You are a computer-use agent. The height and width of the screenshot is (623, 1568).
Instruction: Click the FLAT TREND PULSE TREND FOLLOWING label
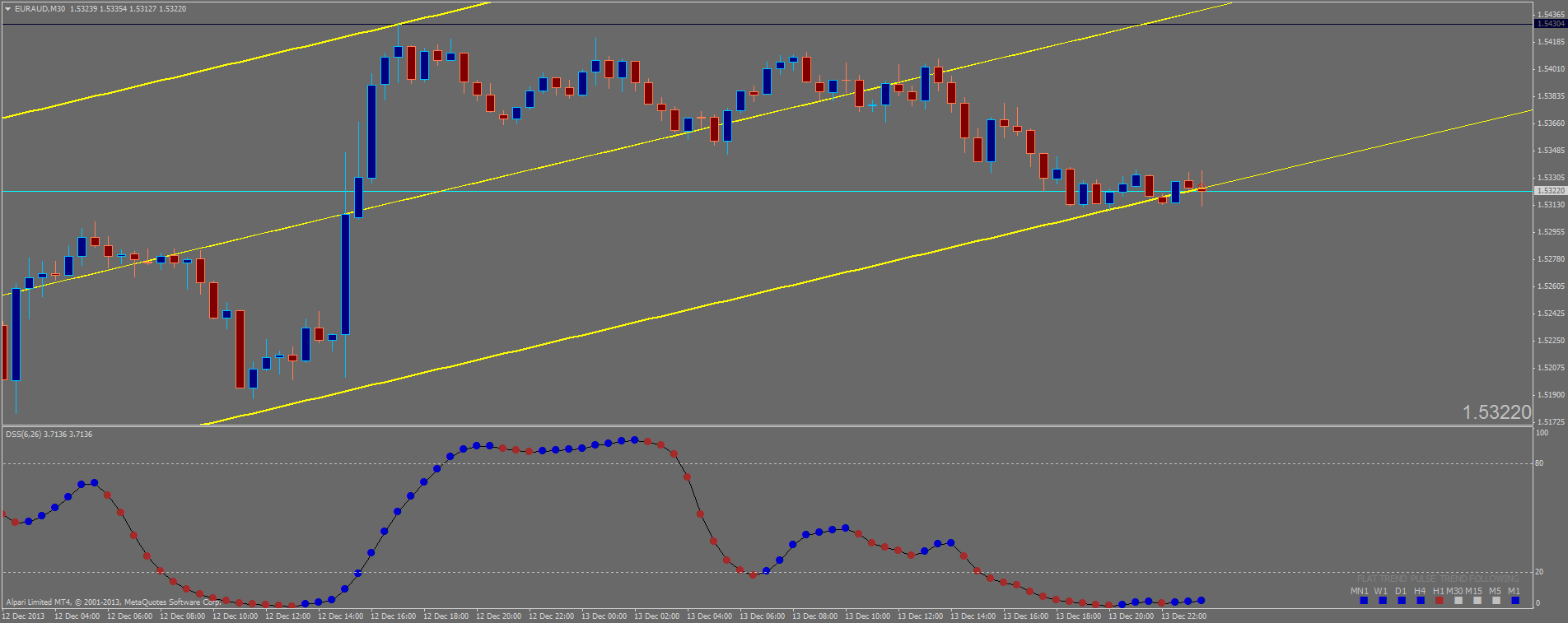1437,579
